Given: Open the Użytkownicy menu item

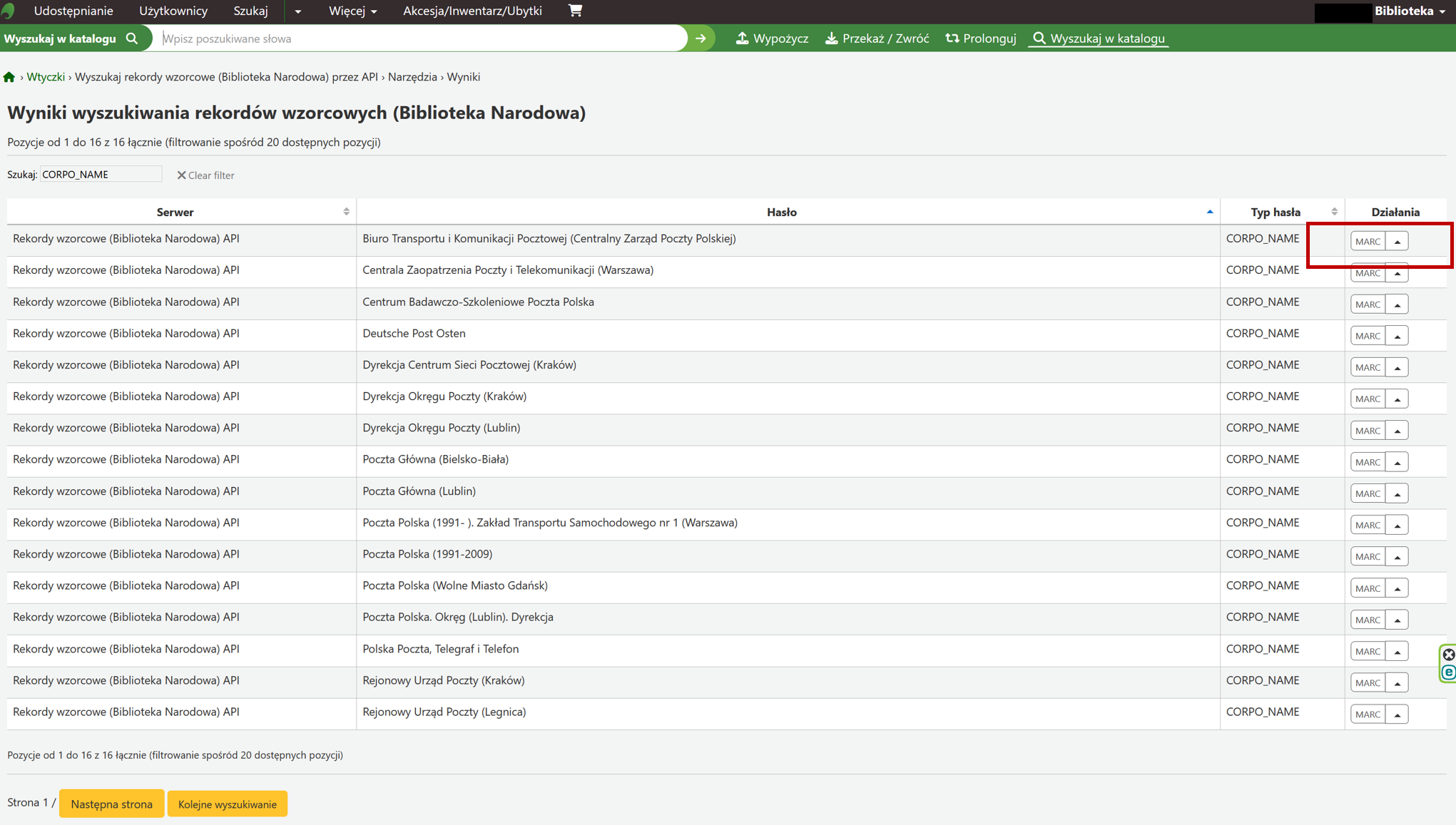Looking at the screenshot, I should tap(173, 11).
